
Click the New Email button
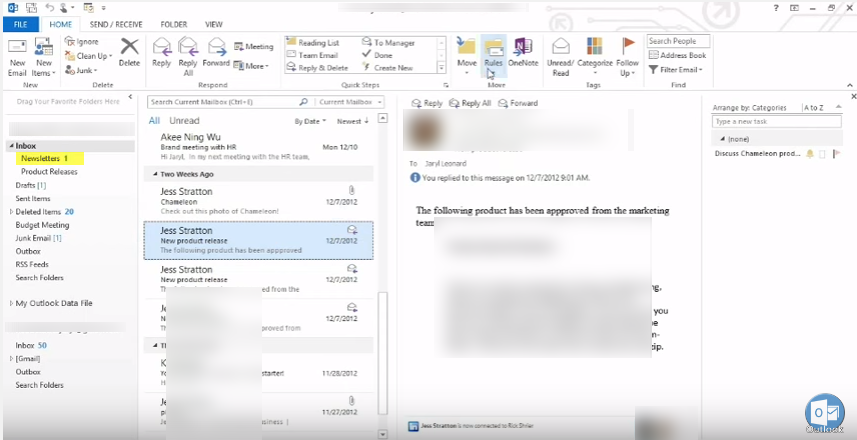[17, 58]
